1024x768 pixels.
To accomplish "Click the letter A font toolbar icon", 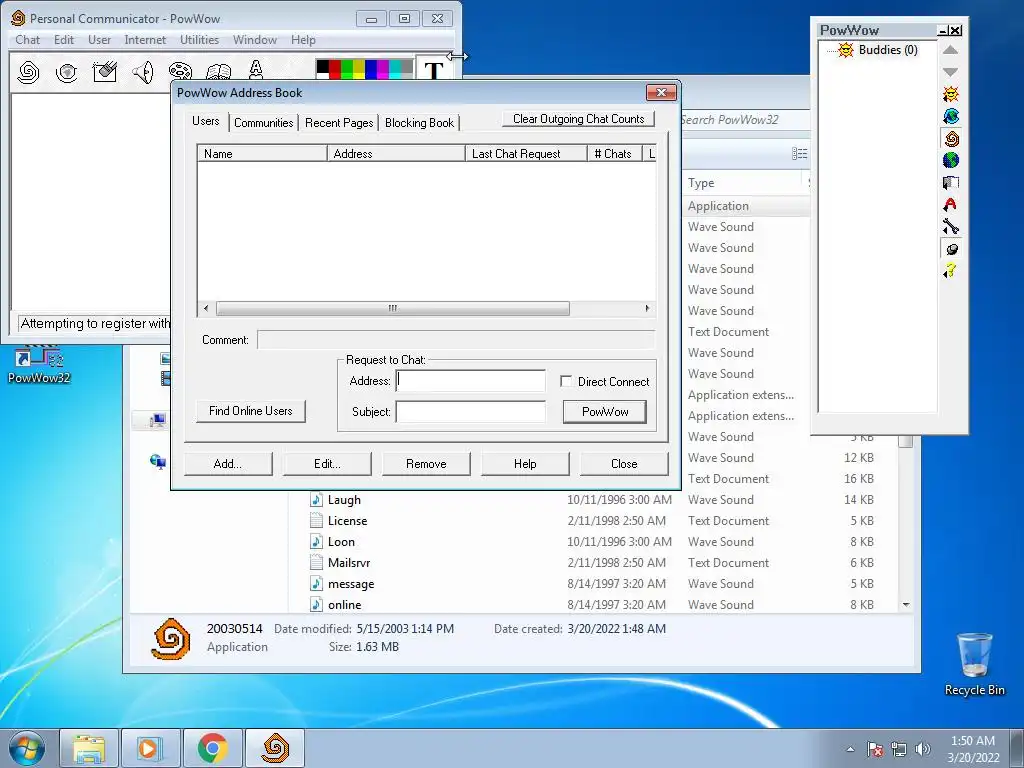I will click(256, 70).
